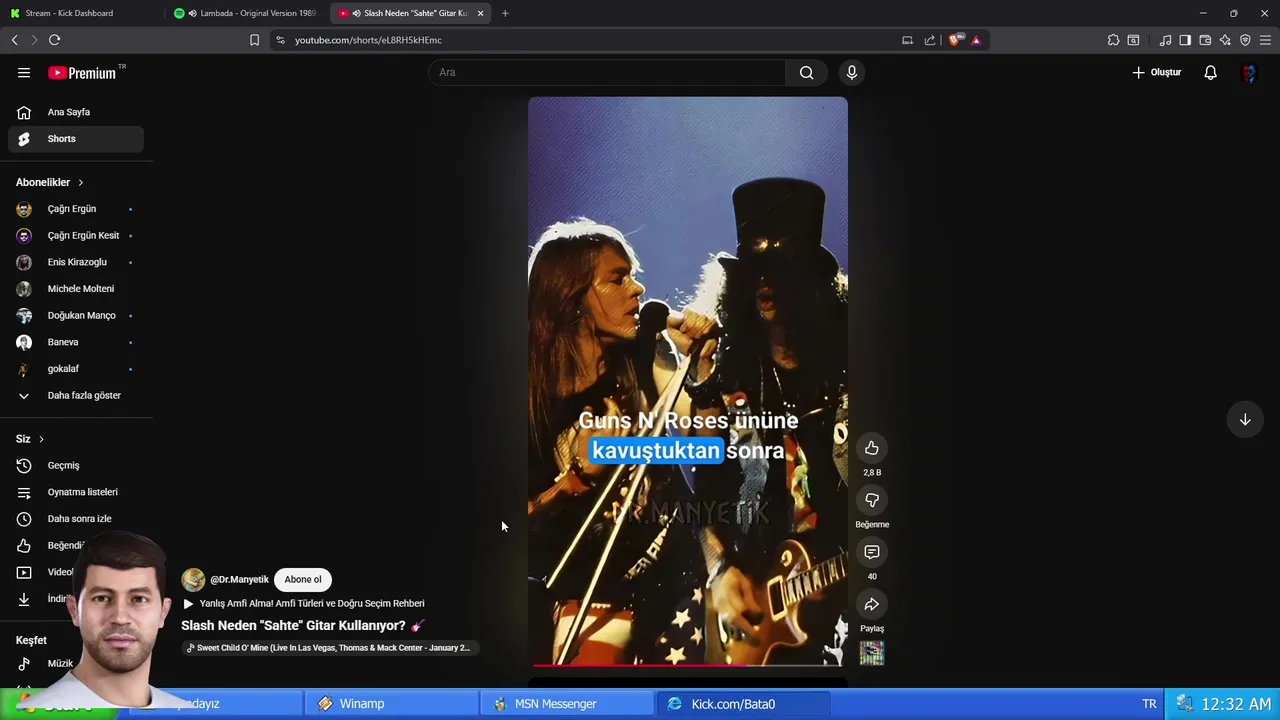Expand the Siz section chevron
Viewport: 1280px width, 720px height.
41,439
